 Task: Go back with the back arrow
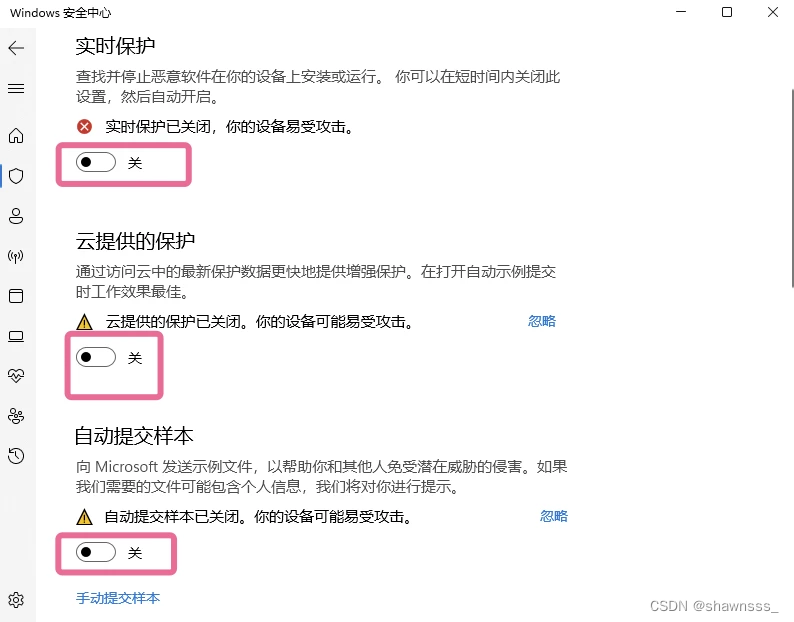(16, 48)
